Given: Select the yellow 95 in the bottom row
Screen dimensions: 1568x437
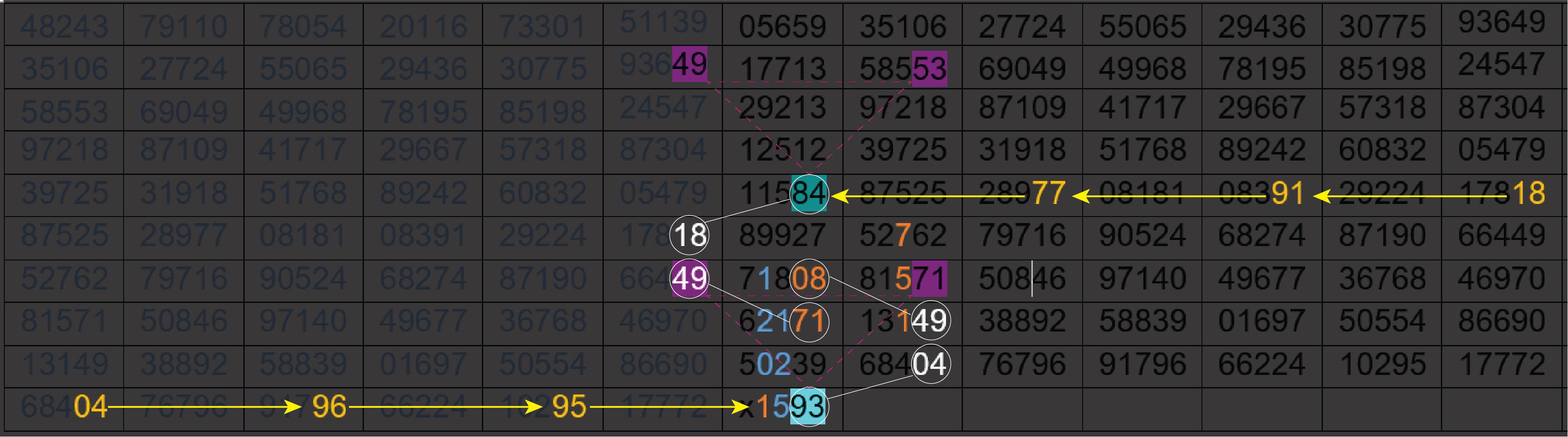Looking at the screenshot, I should point(569,407).
